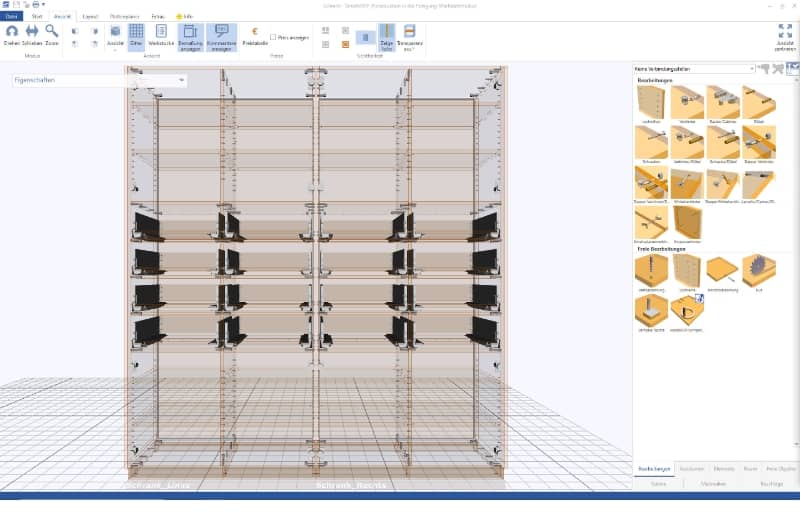Screen dimensions: 800x520
Task: Open the Ansicht cube view dropdown
Action: (115, 37)
